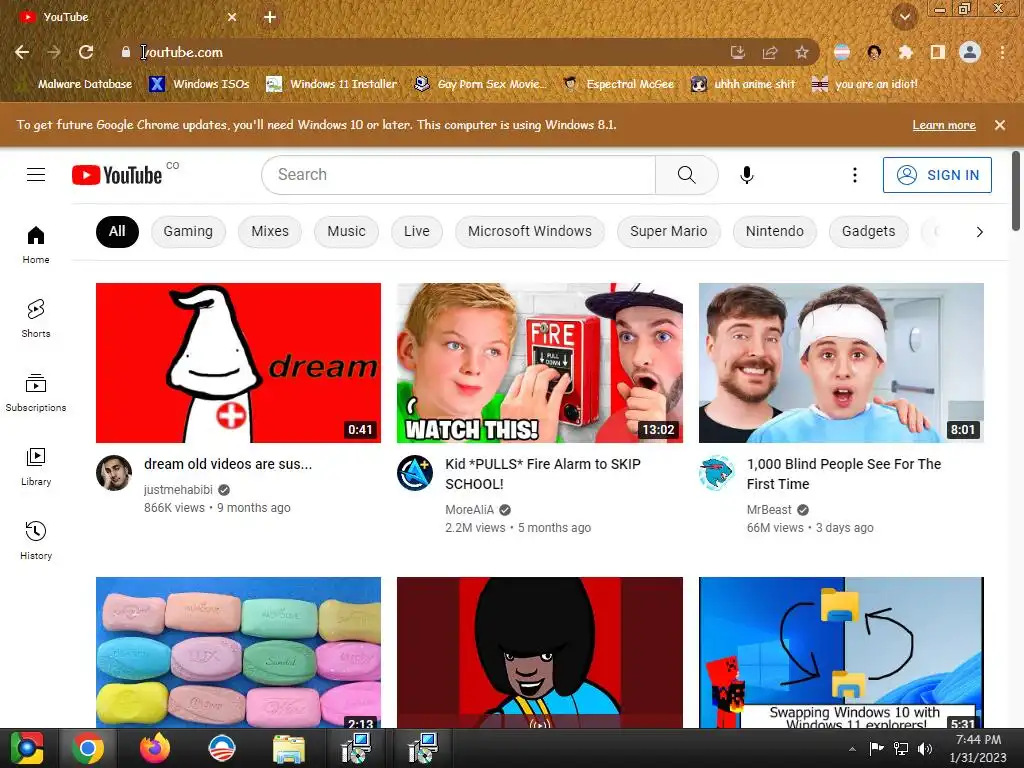This screenshot has width=1024, height=768.
Task: Open the 'you are an idiot!' bookmark
Action: point(865,84)
